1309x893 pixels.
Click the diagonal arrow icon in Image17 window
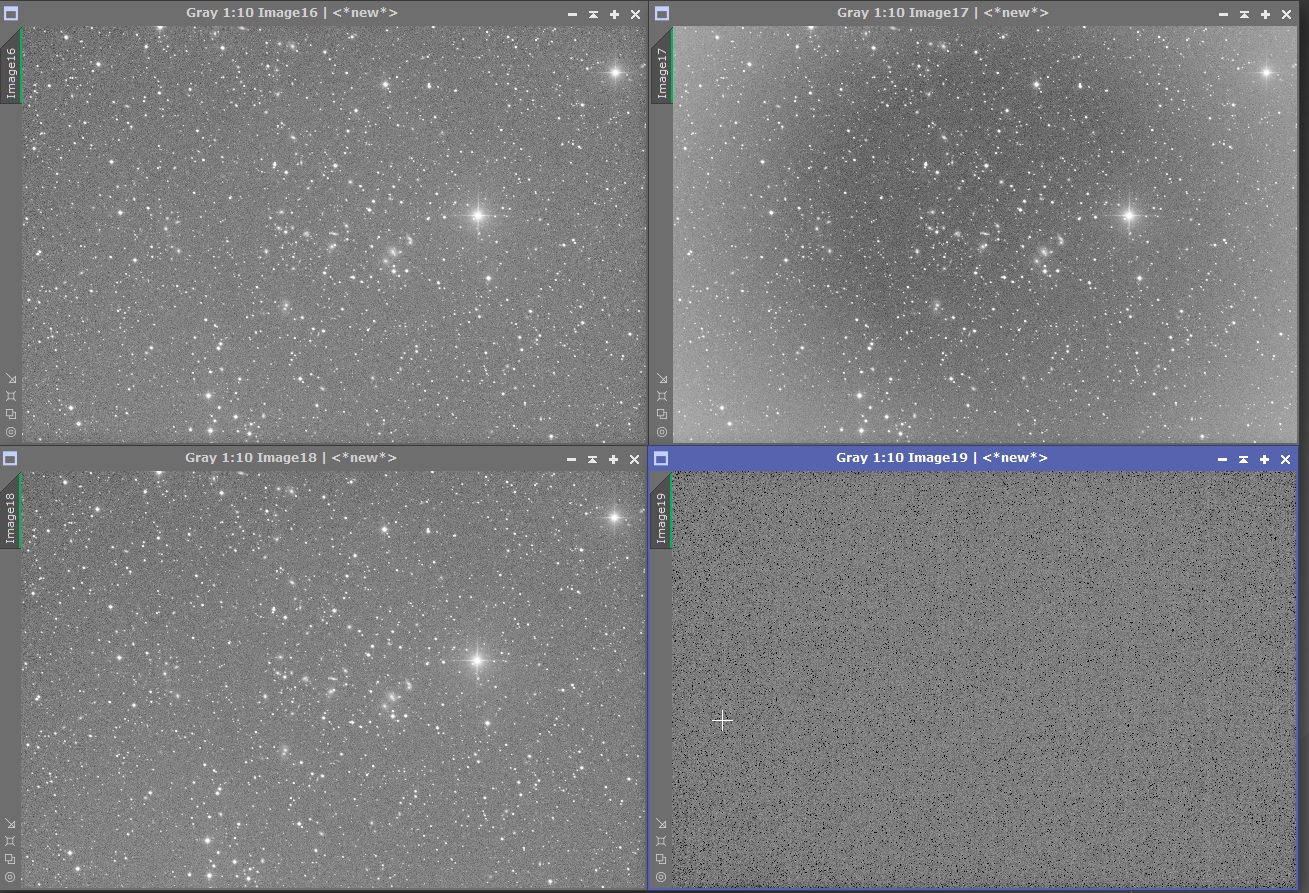662,379
